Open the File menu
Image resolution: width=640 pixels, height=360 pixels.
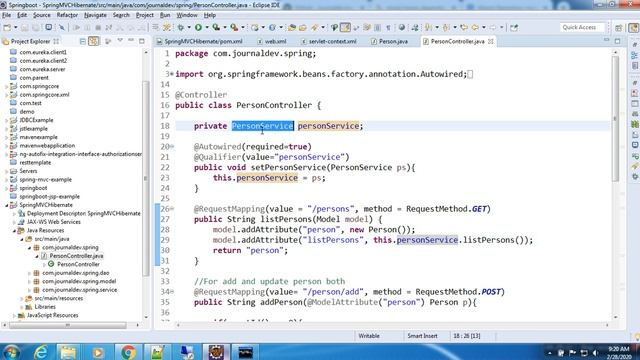7,15
